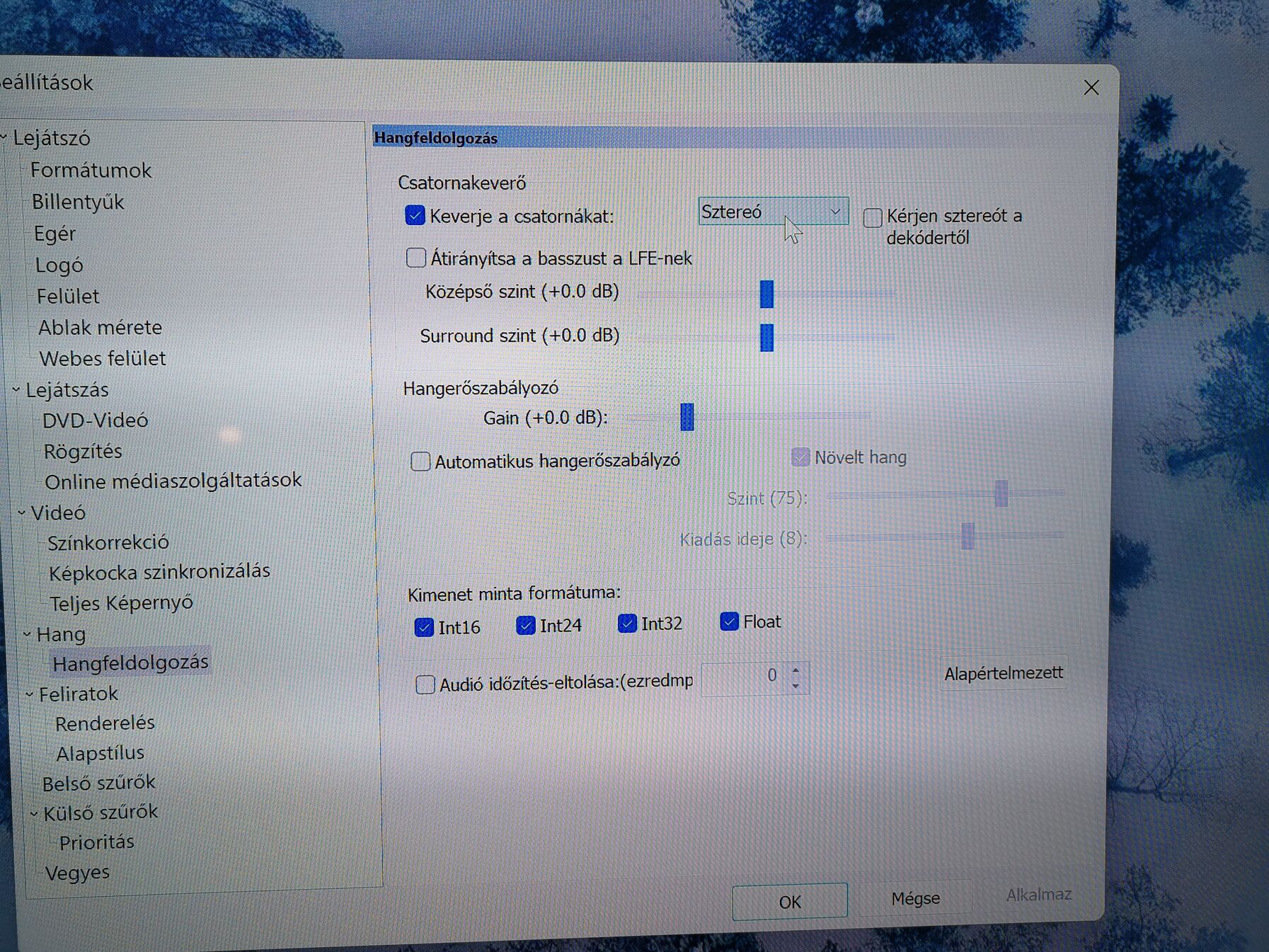Collapse the Lejátszó tree node
Image resolution: width=1269 pixels, height=952 pixels.
point(4,137)
